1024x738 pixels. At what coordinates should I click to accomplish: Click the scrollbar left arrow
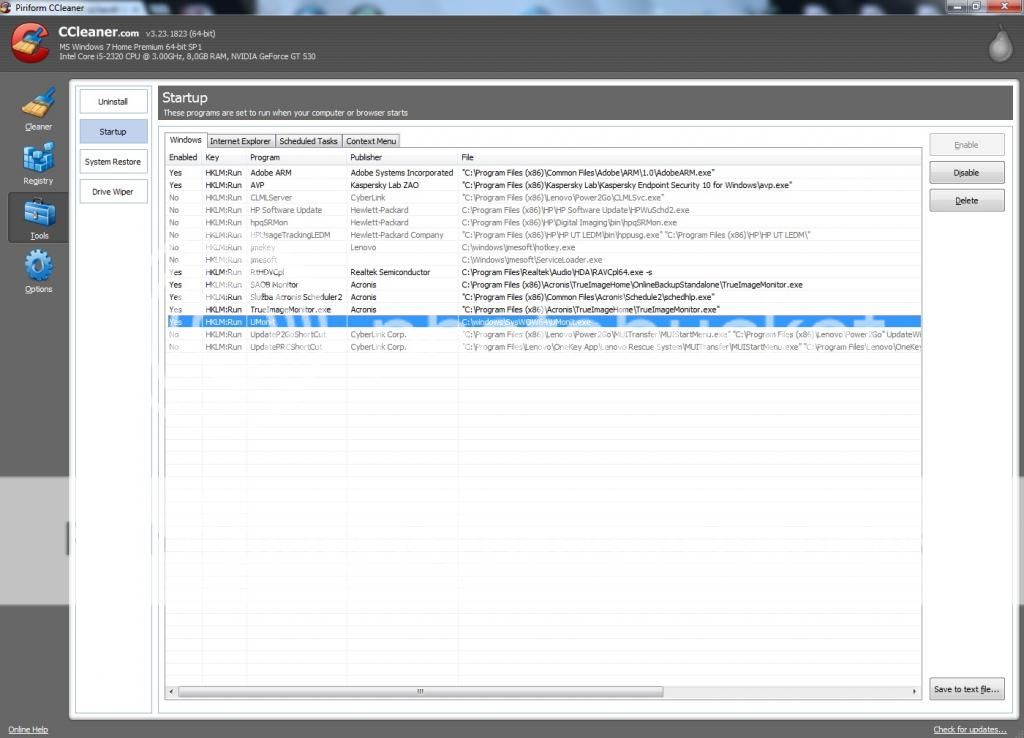click(172, 691)
